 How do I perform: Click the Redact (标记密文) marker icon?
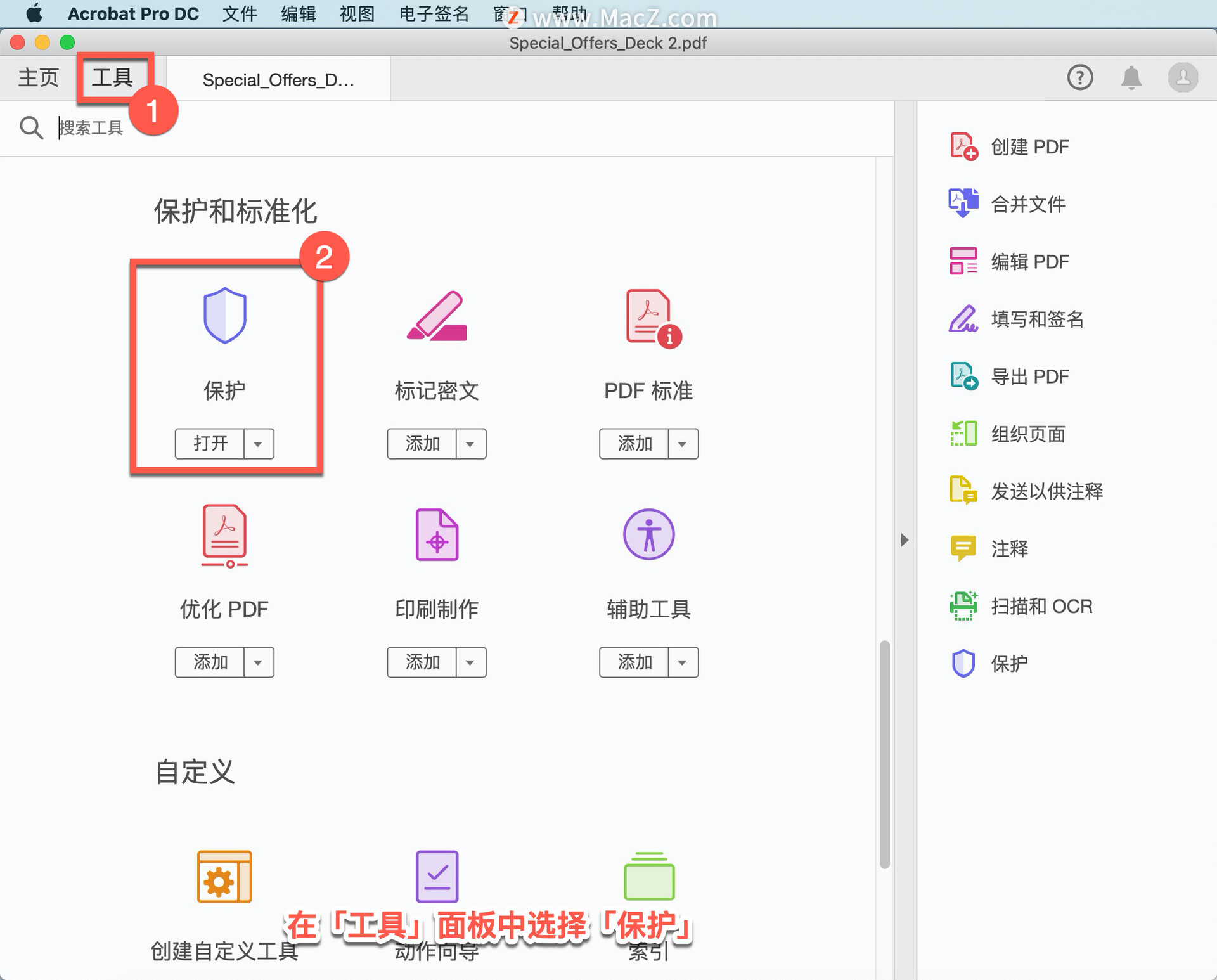[437, 316]
